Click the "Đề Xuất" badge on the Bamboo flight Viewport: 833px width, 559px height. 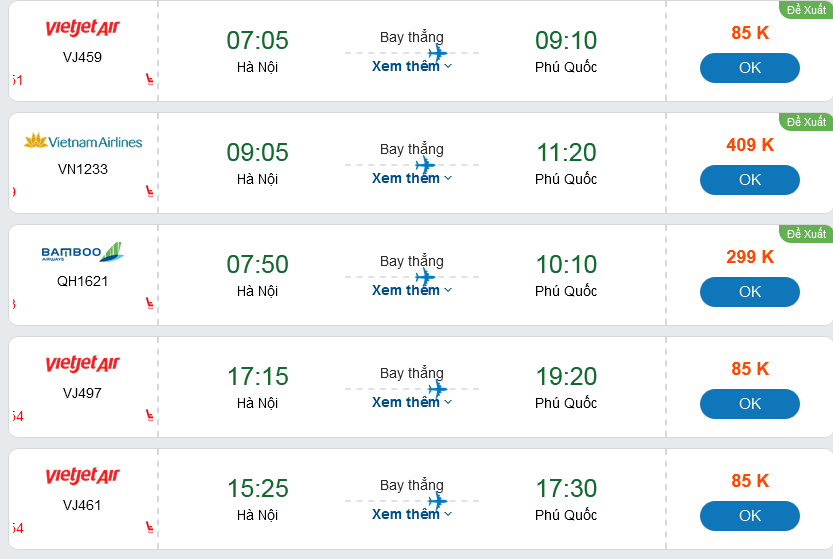(806, 234)
